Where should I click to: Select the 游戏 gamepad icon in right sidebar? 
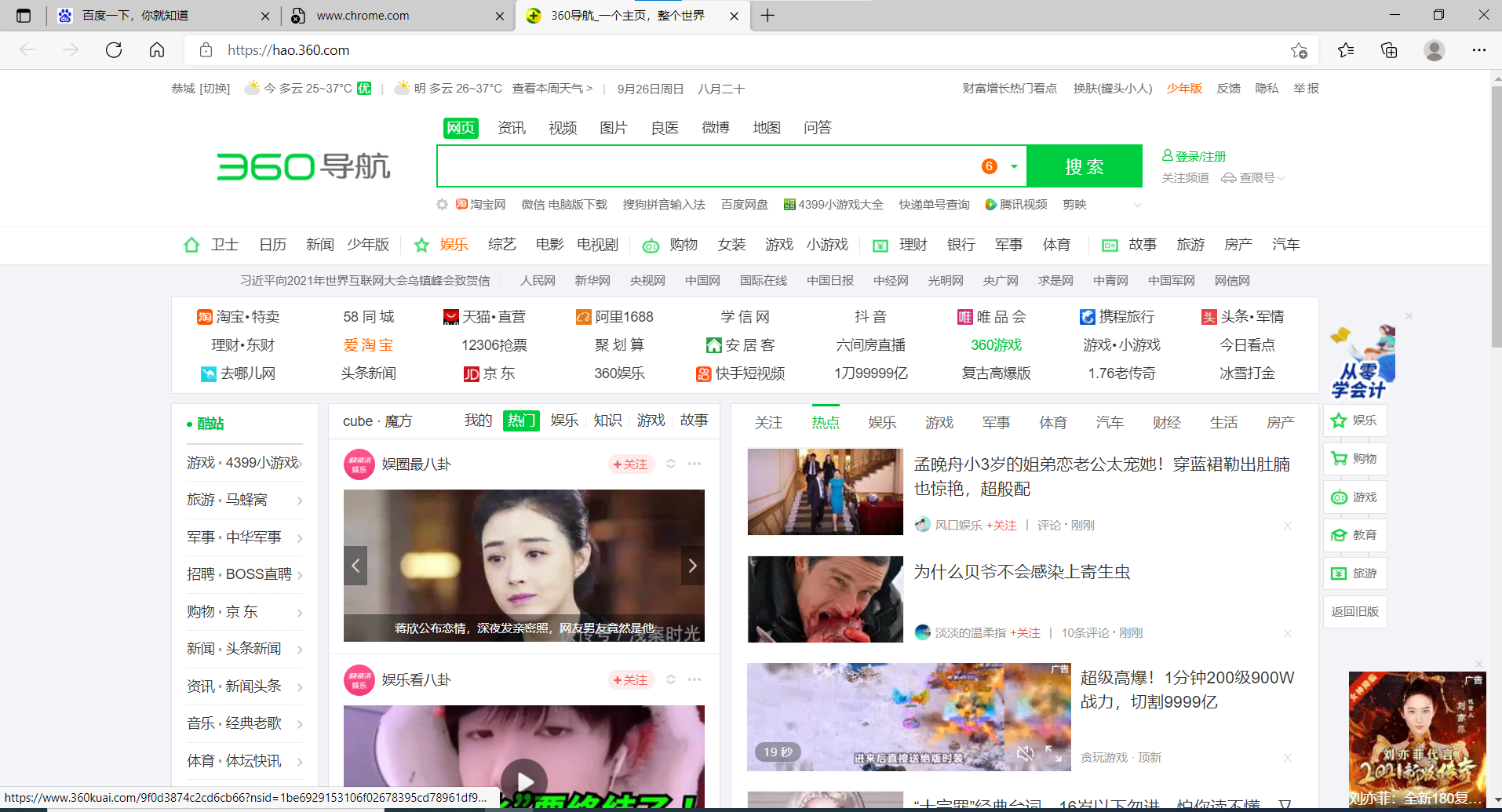coord(1339,497)
